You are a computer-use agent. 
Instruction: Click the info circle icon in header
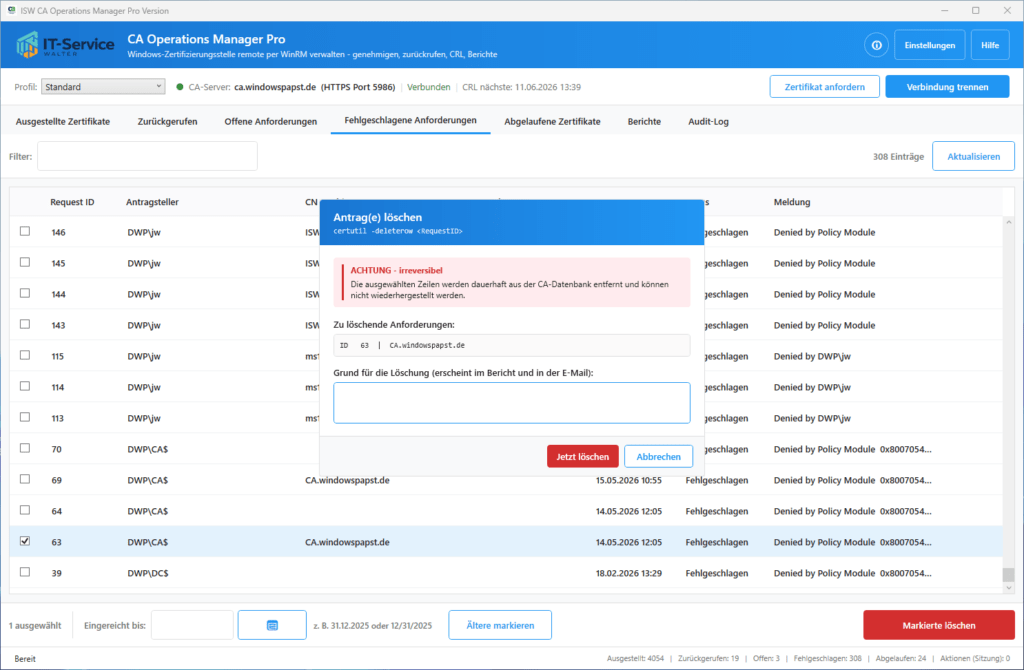(876, 45)
